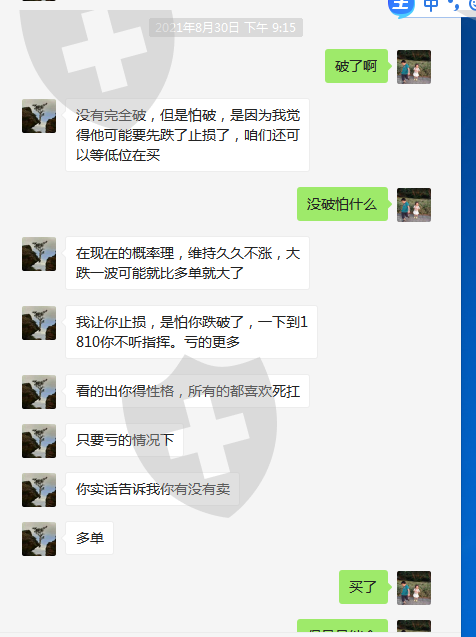Click the sender avatar beside 没破怕什么

point(413,205)
